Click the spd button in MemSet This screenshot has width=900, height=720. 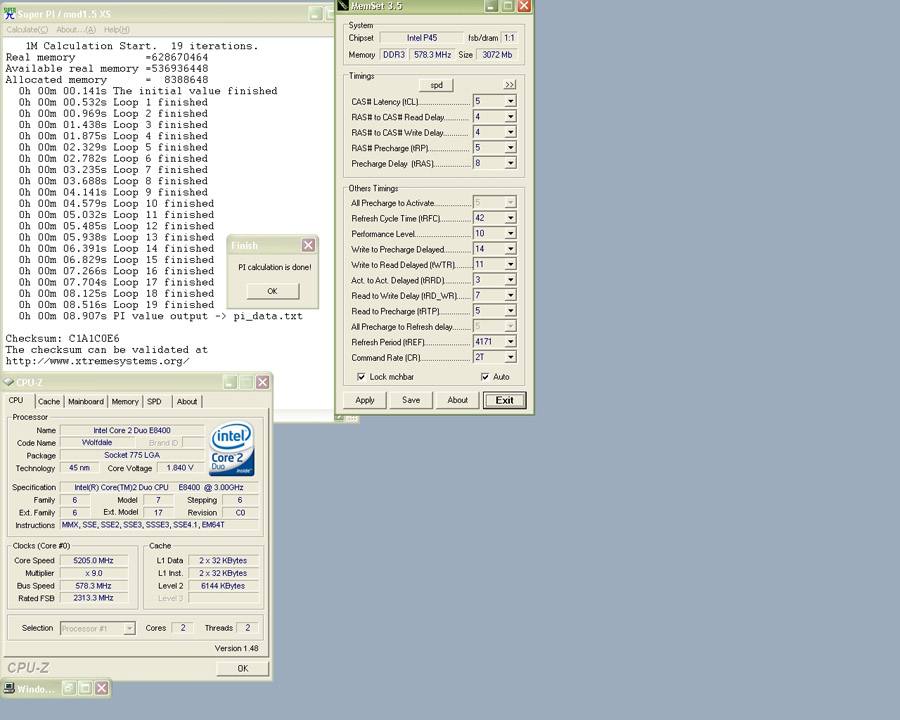click(436, 85)
